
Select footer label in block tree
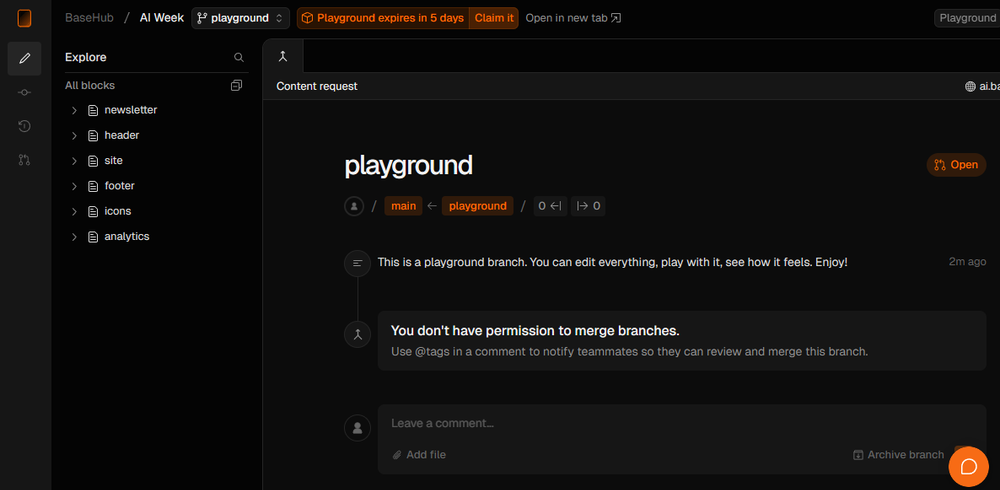click(x=119, y=186)
